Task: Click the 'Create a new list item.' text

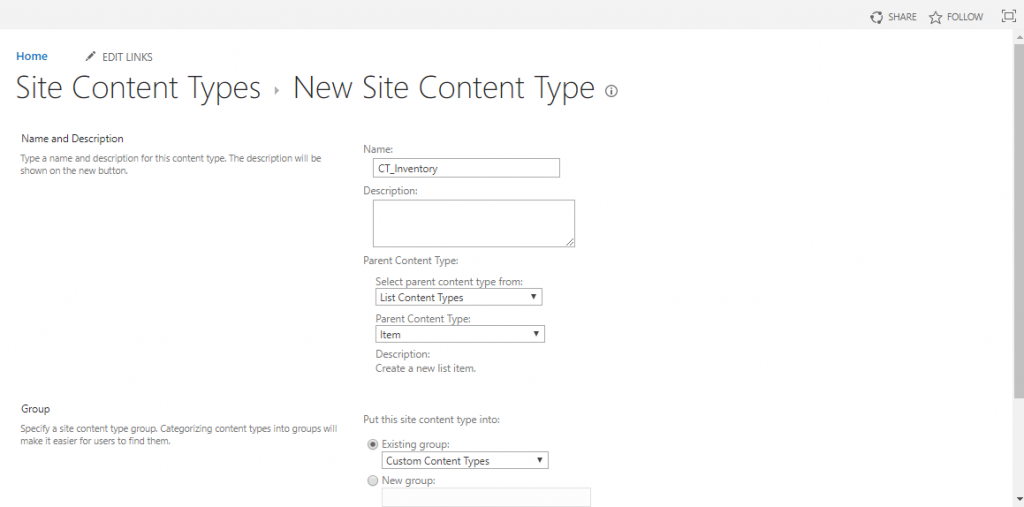Action: tap(426, 368)
